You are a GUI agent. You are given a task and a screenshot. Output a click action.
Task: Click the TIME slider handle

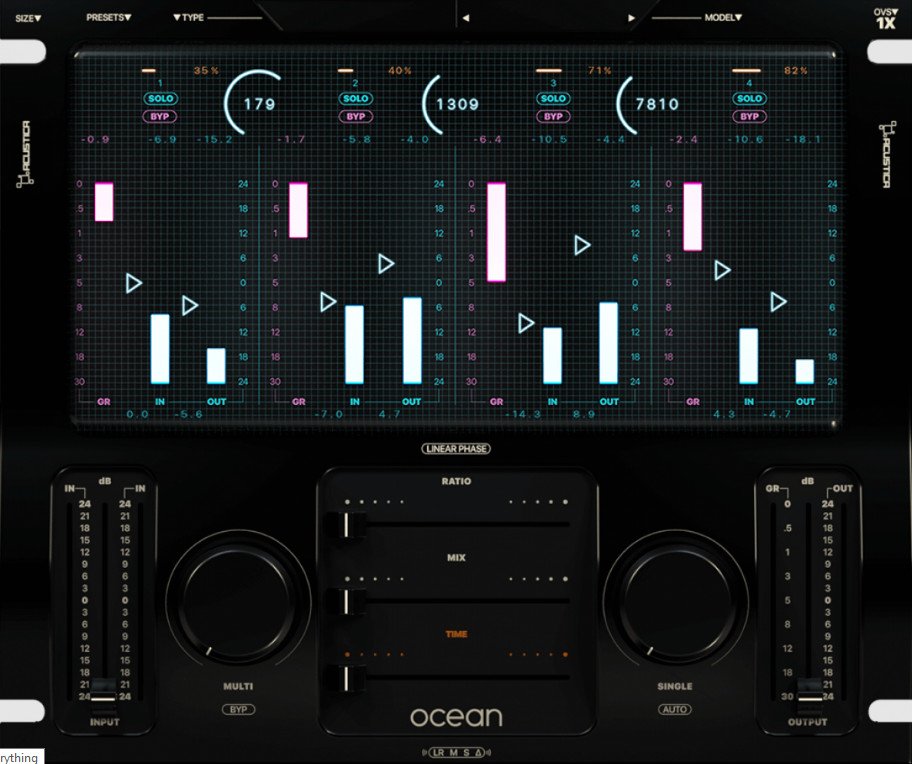click(x=345, y=679)
